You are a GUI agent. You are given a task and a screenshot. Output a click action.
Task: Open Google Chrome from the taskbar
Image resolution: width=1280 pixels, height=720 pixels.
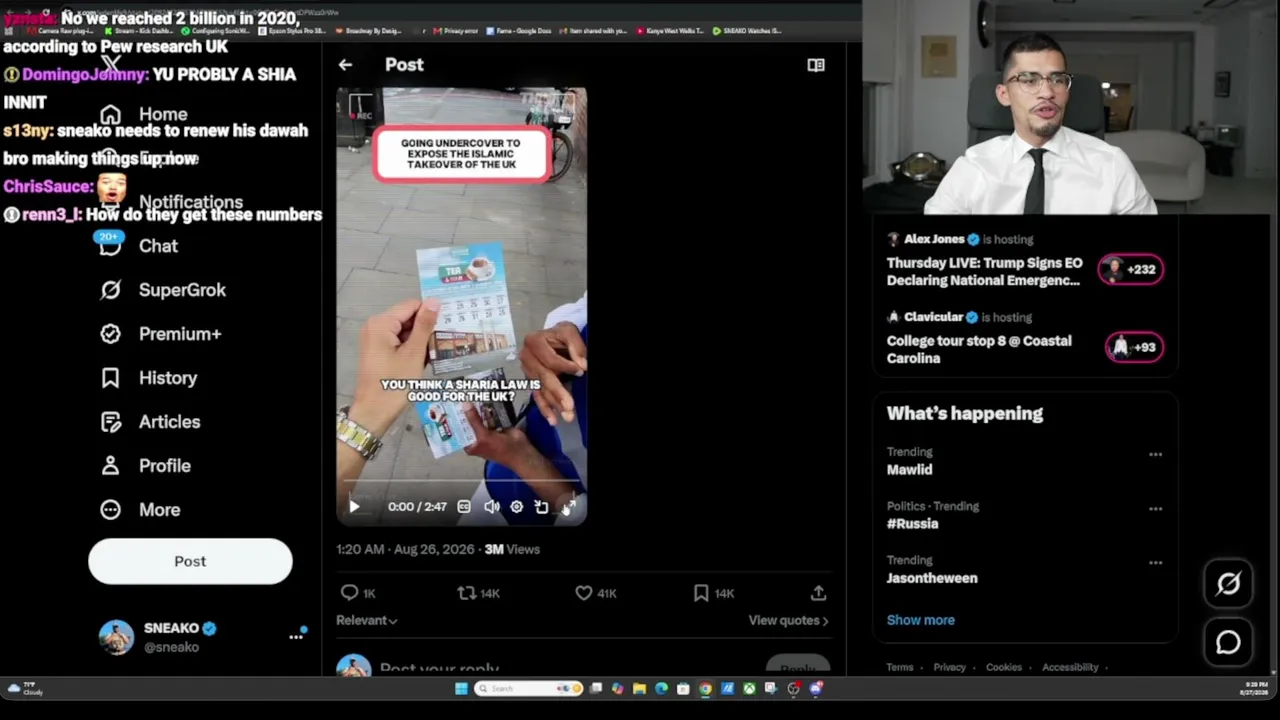(x=705, y=688)
